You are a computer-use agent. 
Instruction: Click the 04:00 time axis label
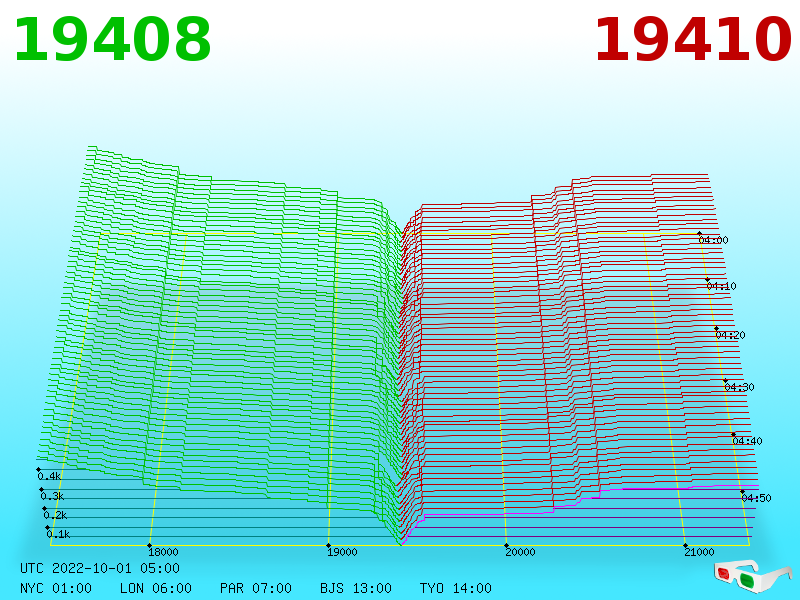[x=713, y=240]
